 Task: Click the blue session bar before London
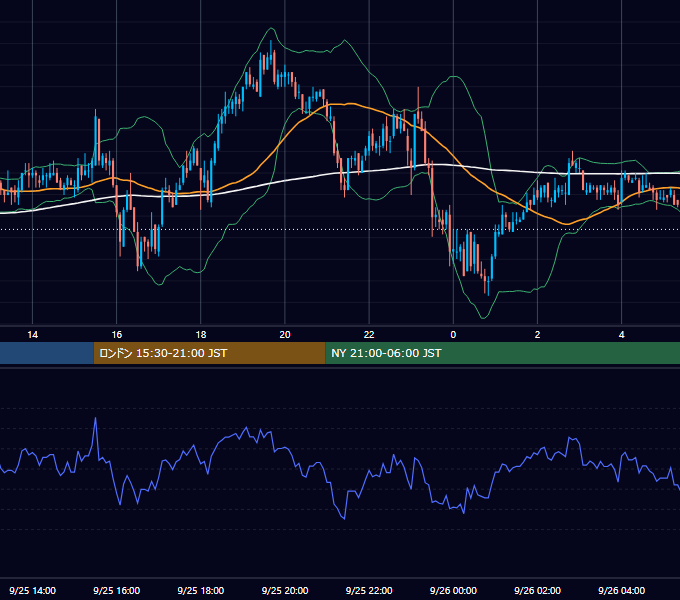point(46,353)
